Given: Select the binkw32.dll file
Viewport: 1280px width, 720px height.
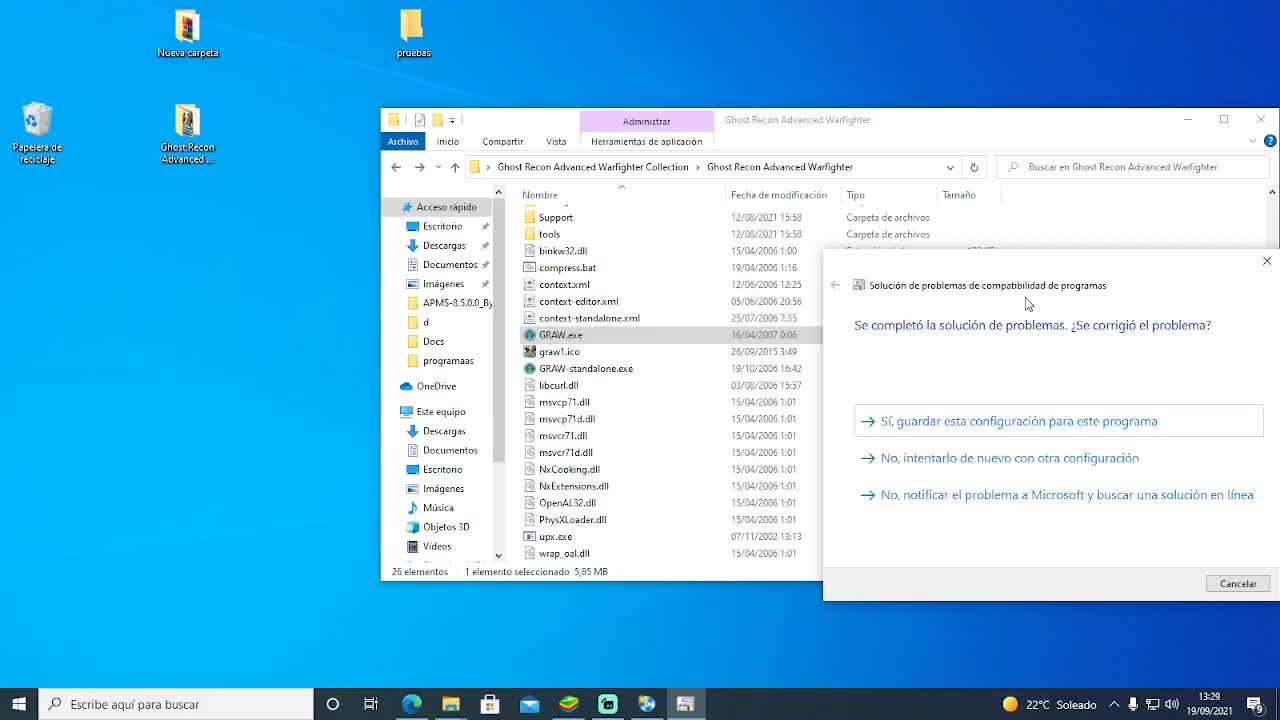Looking at the screenshot, I should [x=563, y=251].
